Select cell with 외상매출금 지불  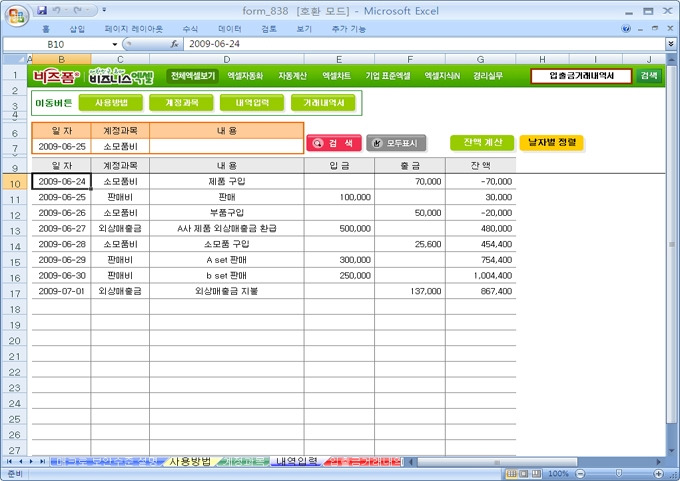[x=227, y=291]
